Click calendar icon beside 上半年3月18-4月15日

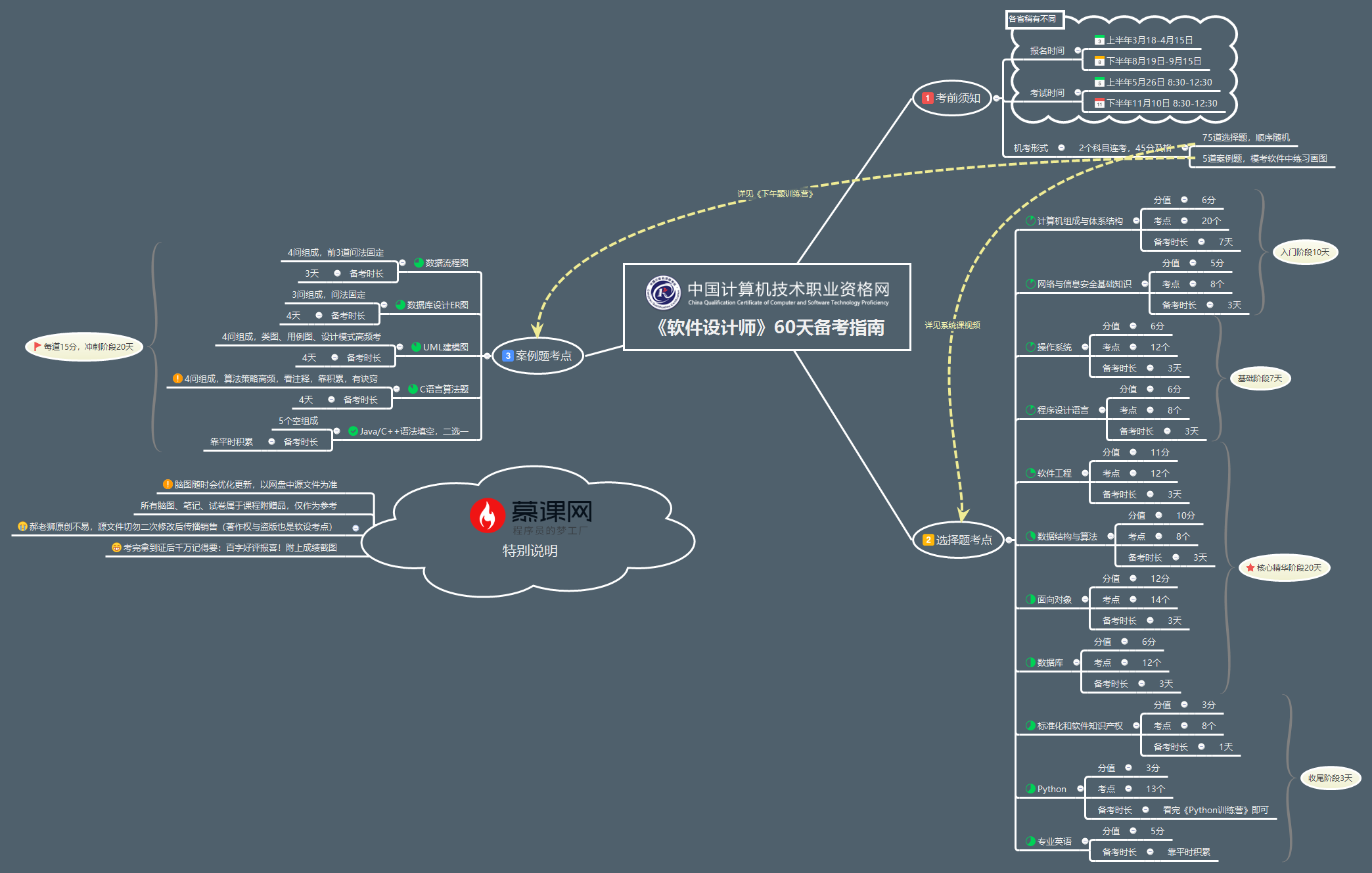(1099, 40)
